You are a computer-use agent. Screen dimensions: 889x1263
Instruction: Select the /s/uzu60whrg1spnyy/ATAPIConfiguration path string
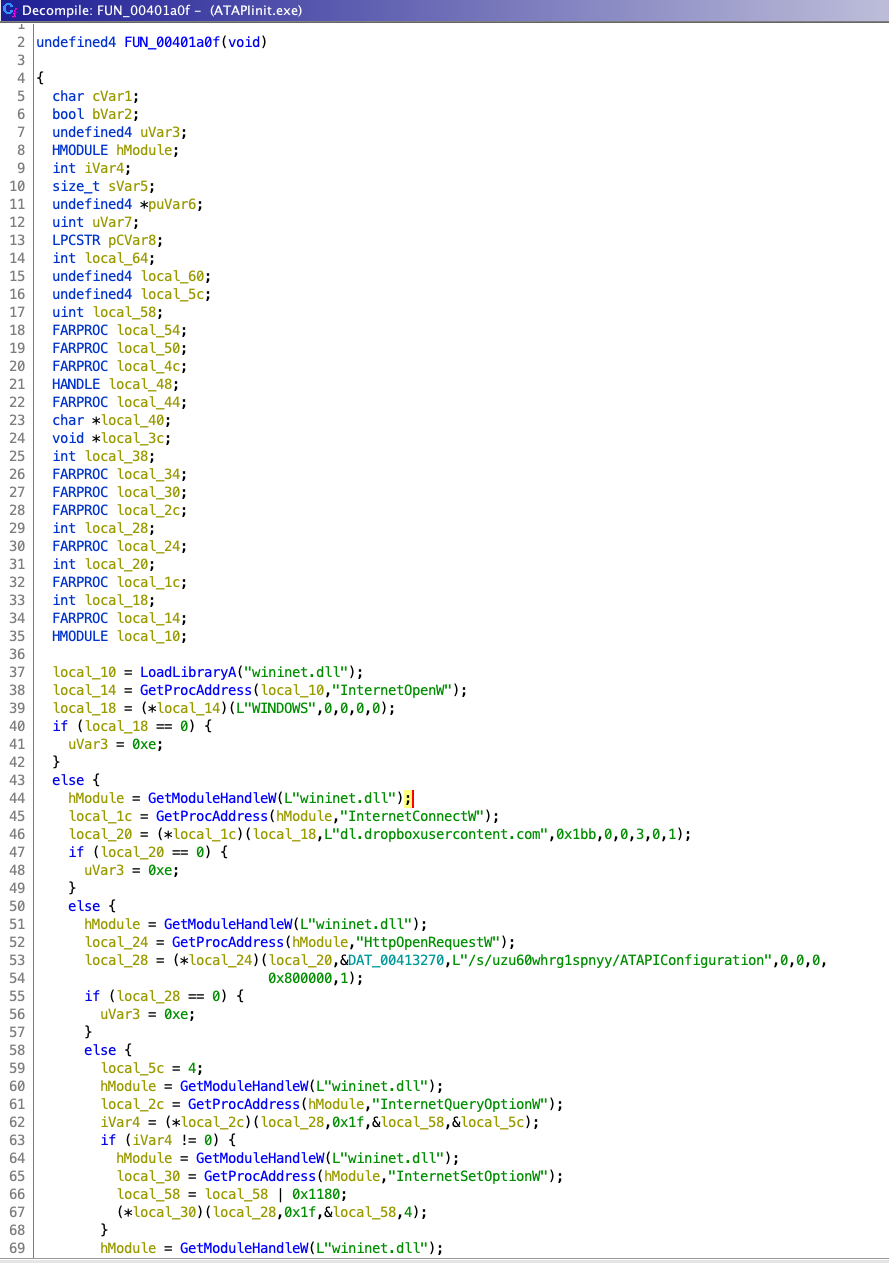[x=612, y=960]
